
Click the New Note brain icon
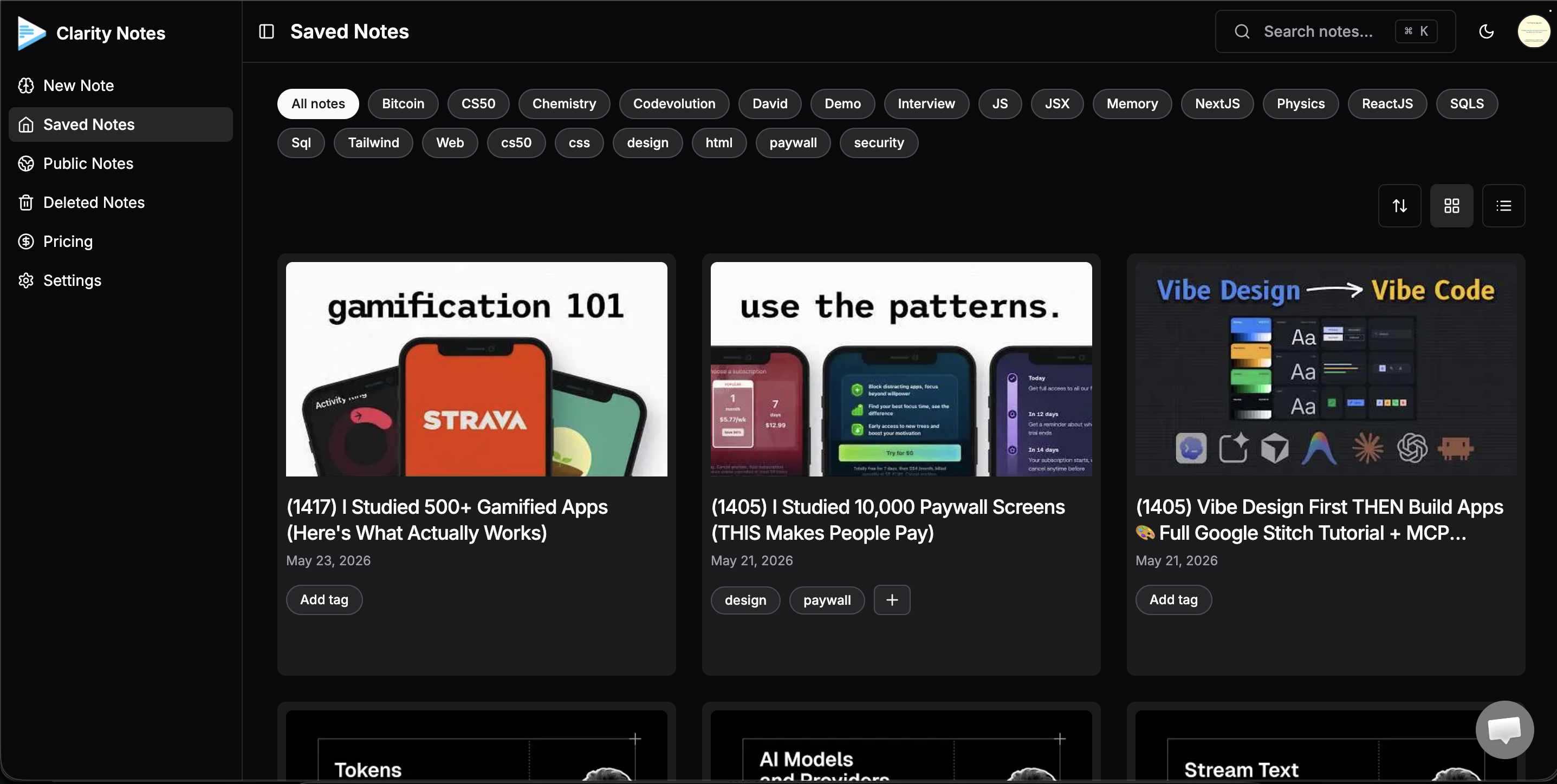click(x=26, y=86)
